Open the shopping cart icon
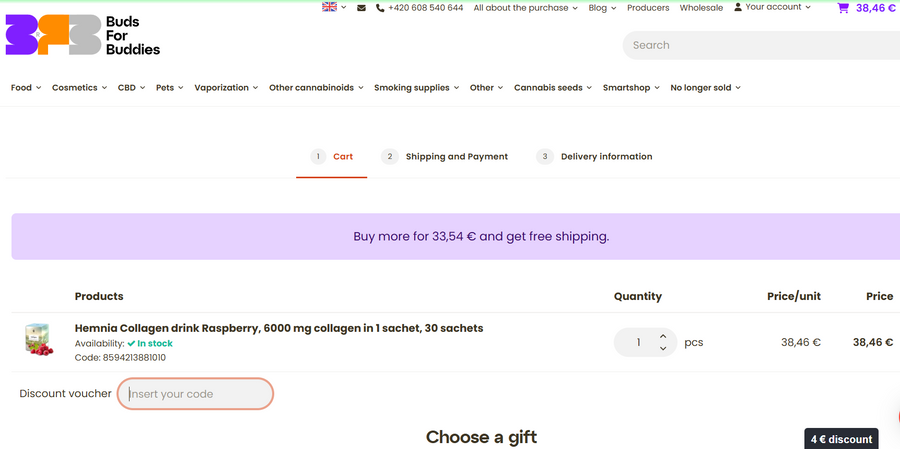 click(x=843, y=8)
